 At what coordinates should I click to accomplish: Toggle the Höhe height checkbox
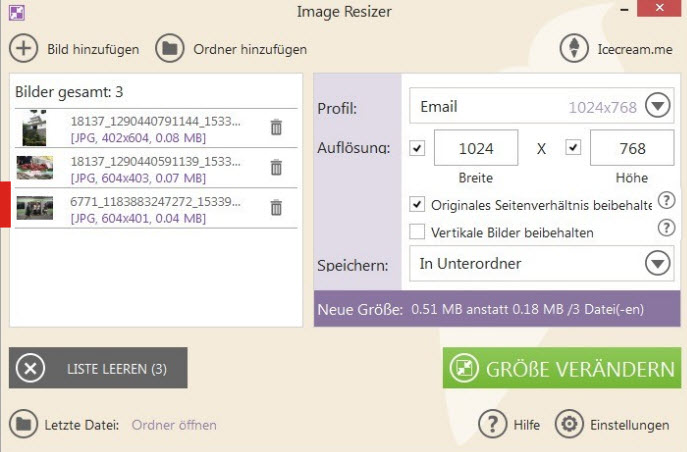pos(573,147)
